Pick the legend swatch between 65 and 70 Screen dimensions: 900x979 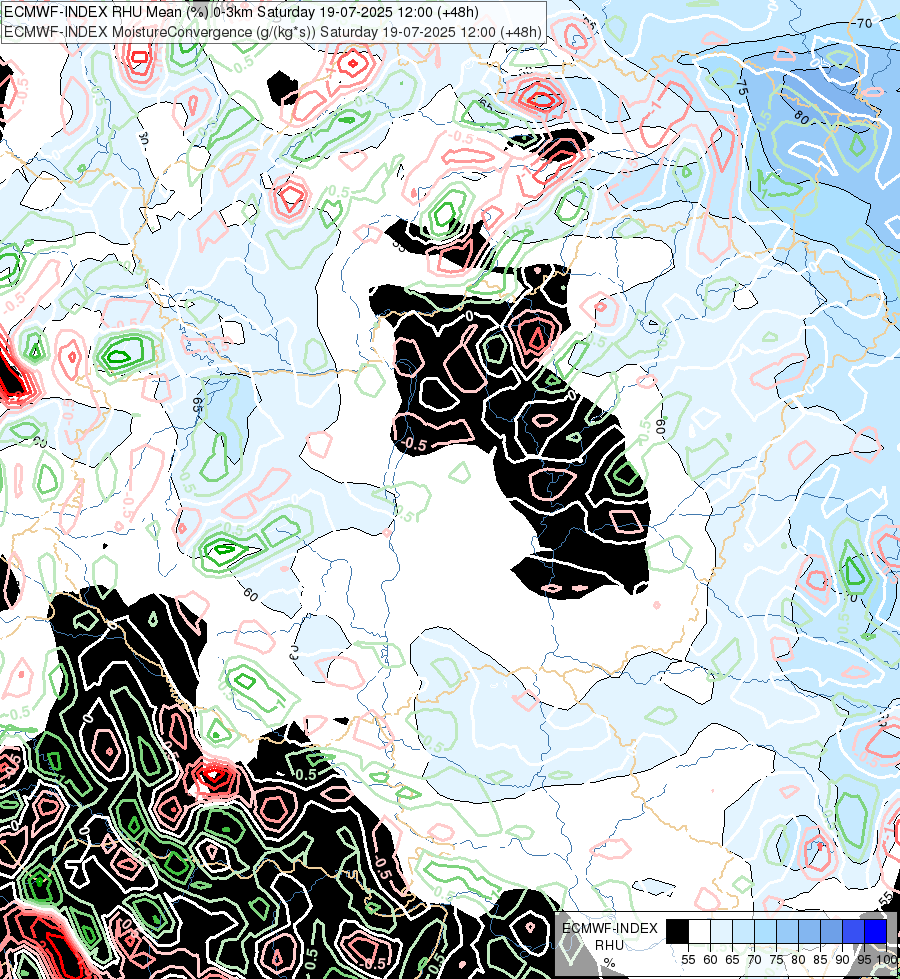point(743,931)
